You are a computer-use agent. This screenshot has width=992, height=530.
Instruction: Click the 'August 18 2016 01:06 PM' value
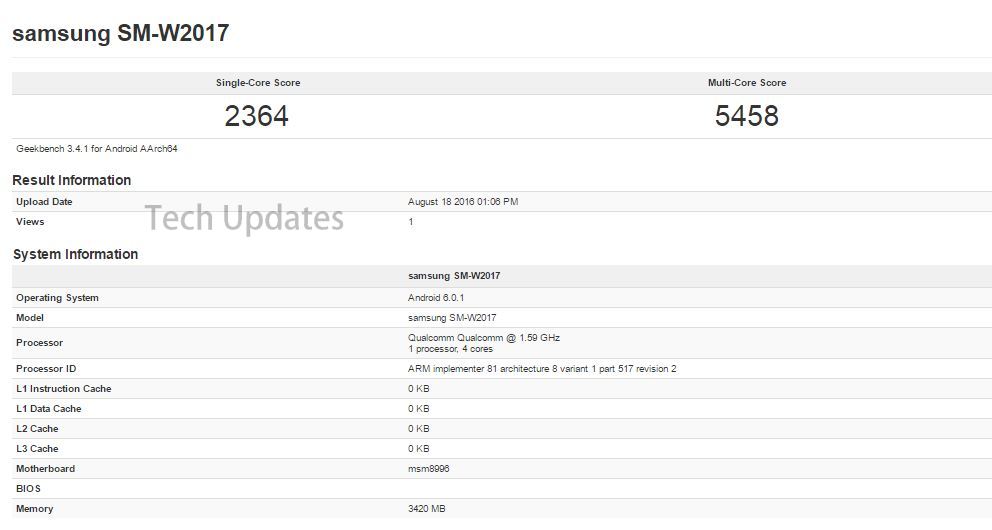463,202
